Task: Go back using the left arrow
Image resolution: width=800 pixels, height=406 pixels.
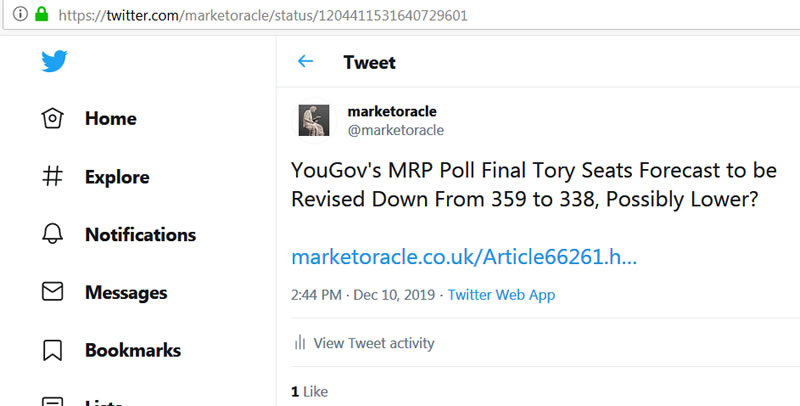Action: tap(305, 62)
